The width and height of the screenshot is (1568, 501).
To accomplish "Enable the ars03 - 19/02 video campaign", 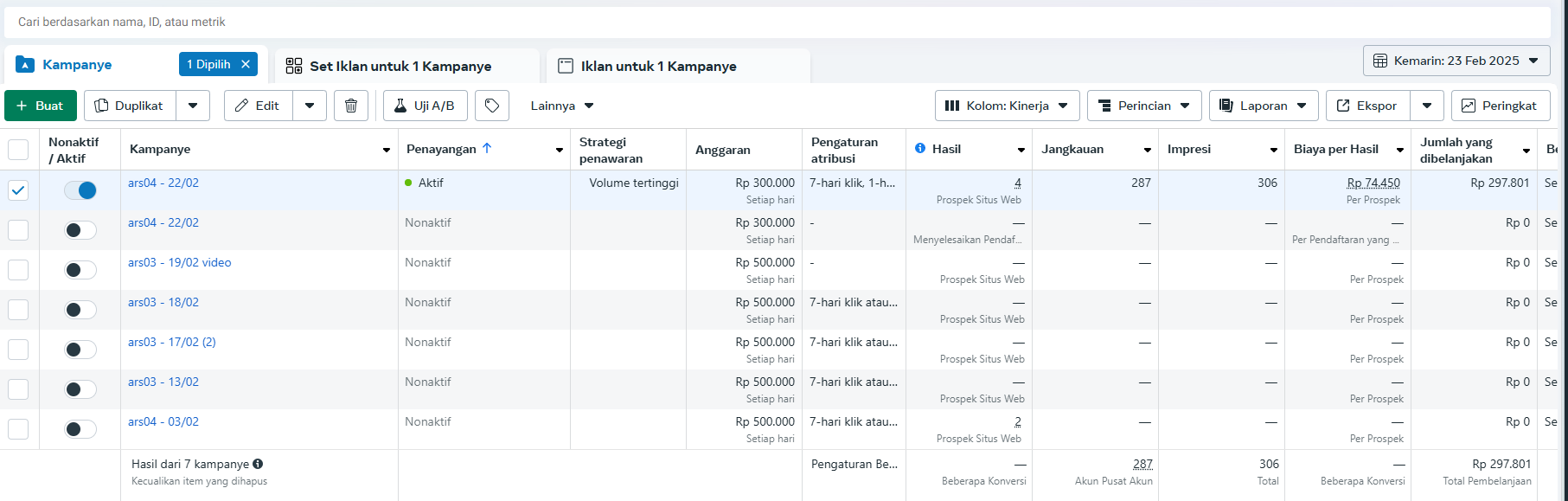I will click(x=80, y=270).
